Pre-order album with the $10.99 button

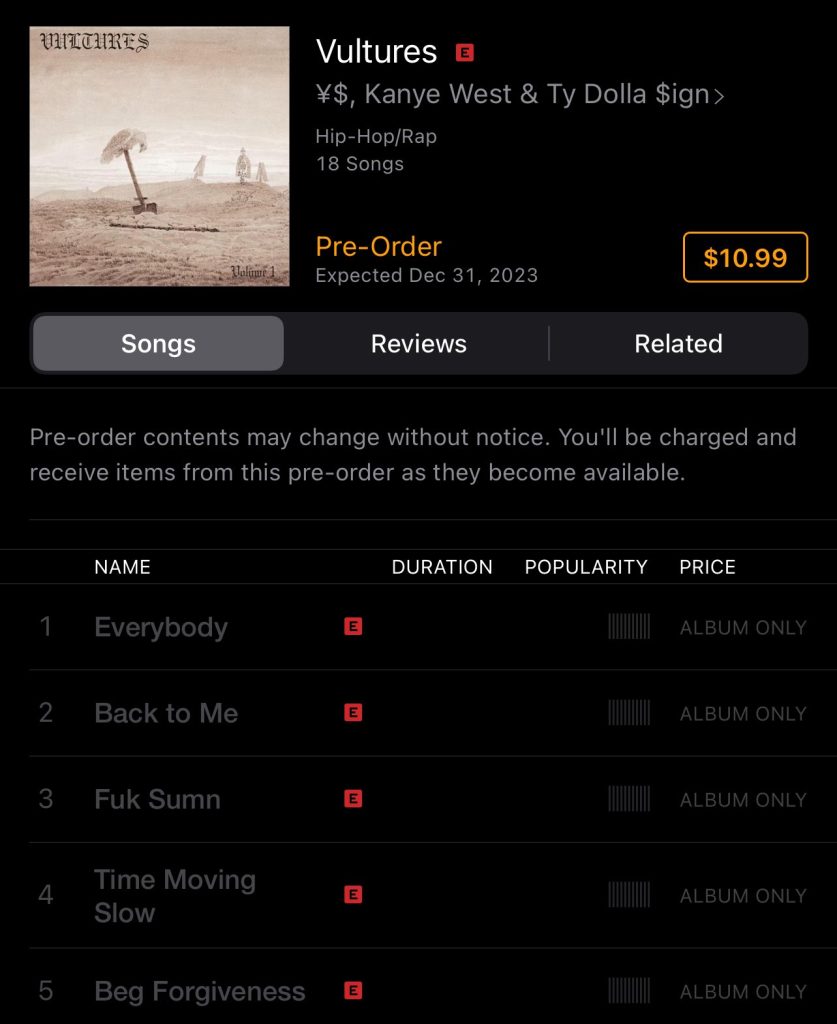[745, 257]
